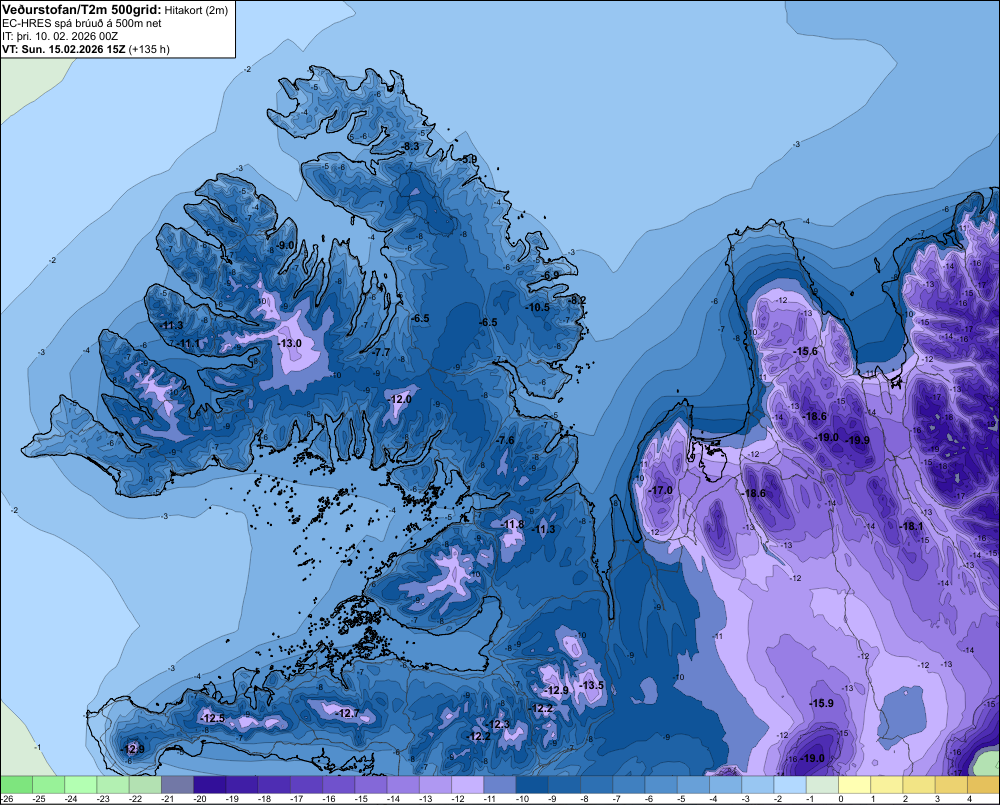Click the -15.6 temperature label
The height and width of the screenshot is (805, 1000).
[x=805, y=351]
